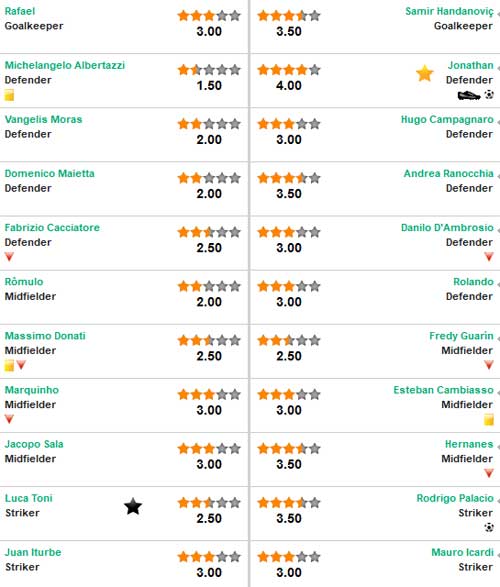Viewport: 500px width, 587px height.
Task: Click the gold star beside Jonathan
Action: (x=424, y=73)
